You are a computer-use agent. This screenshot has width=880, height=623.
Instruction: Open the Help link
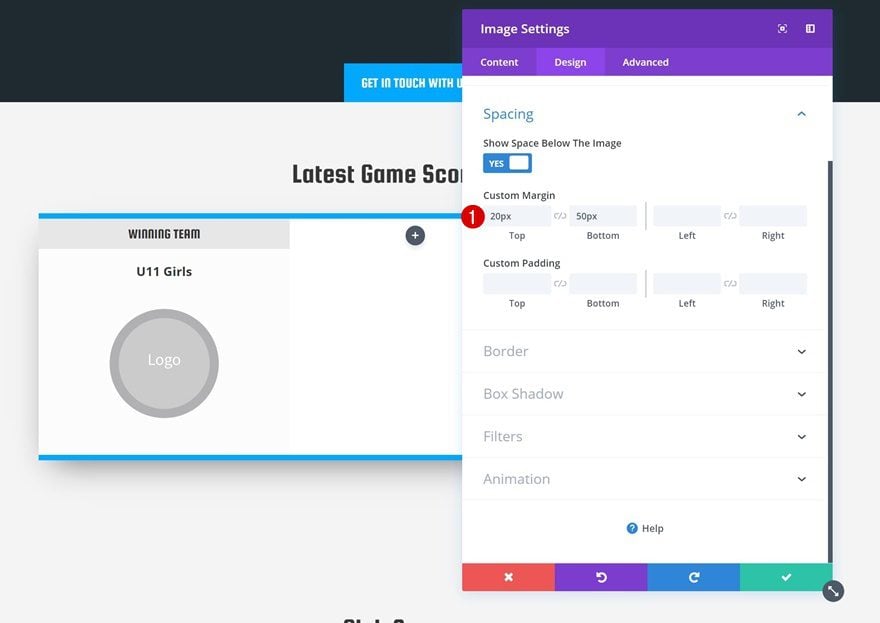tap(645, 528)
